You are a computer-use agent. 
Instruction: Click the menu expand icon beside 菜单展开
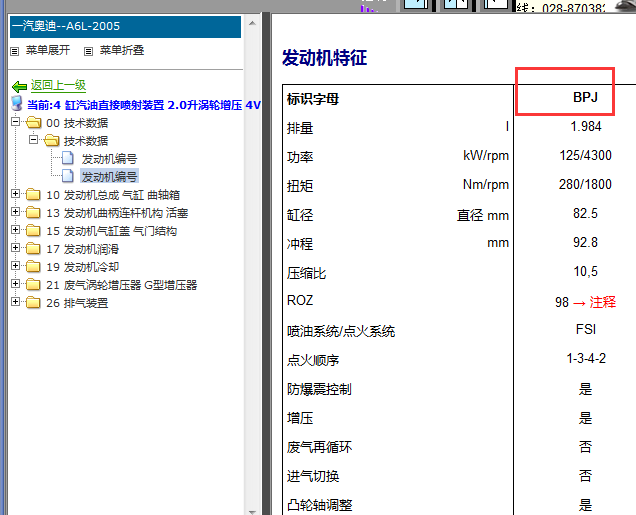pyautogui.click(x=15, y=51)
